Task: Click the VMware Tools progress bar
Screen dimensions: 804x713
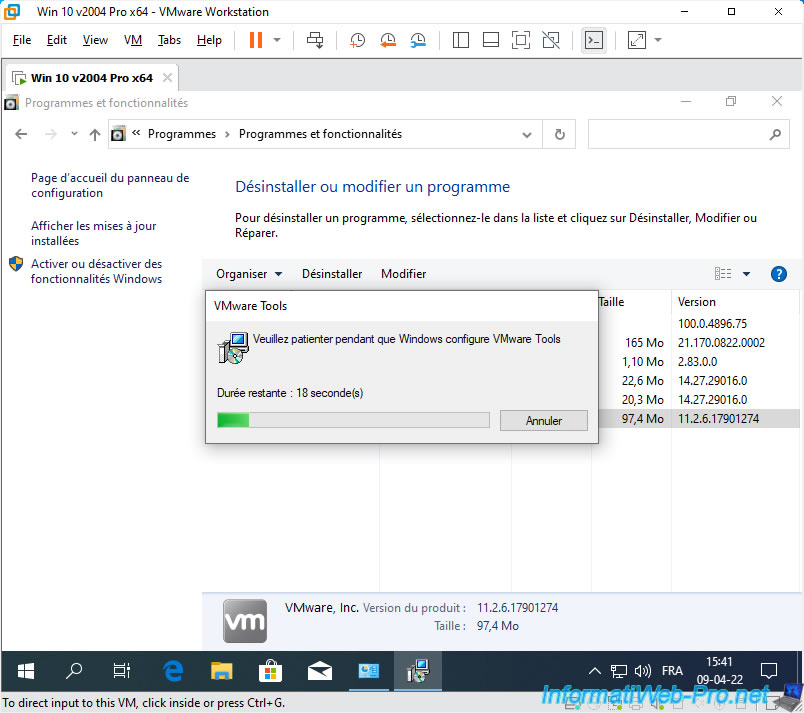Action: 353,420
